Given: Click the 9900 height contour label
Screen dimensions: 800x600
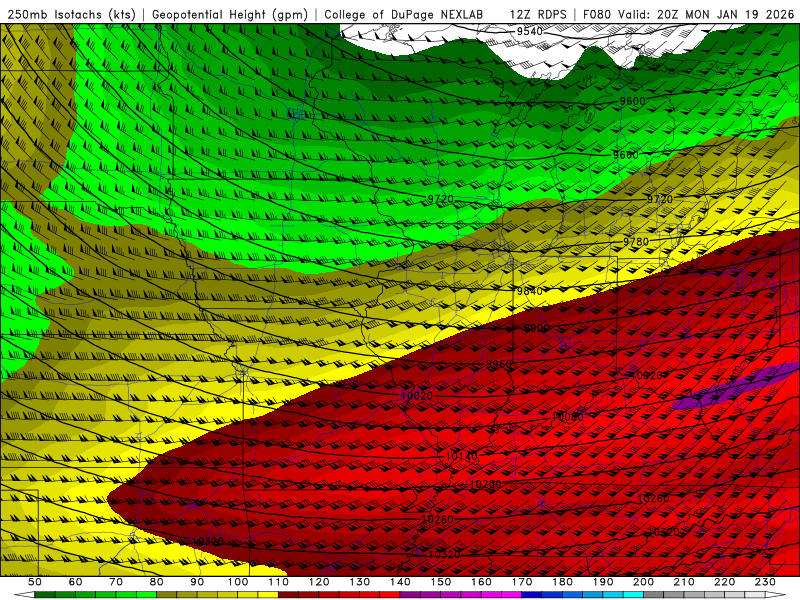Looking at the screenshot, I should tap(537, 328).
